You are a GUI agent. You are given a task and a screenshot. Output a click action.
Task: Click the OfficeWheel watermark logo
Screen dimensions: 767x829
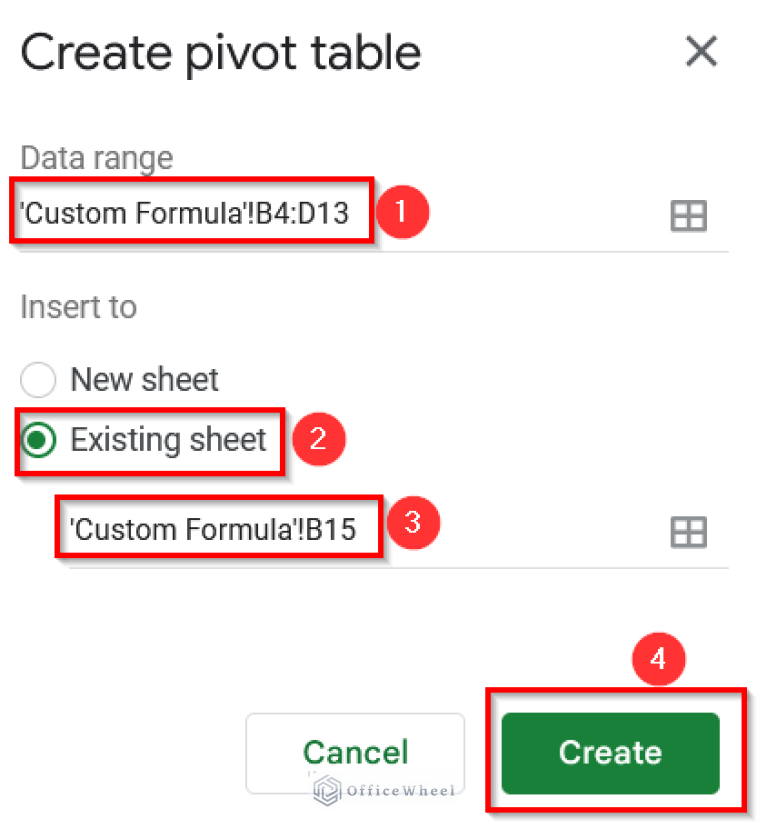[328, 791]
